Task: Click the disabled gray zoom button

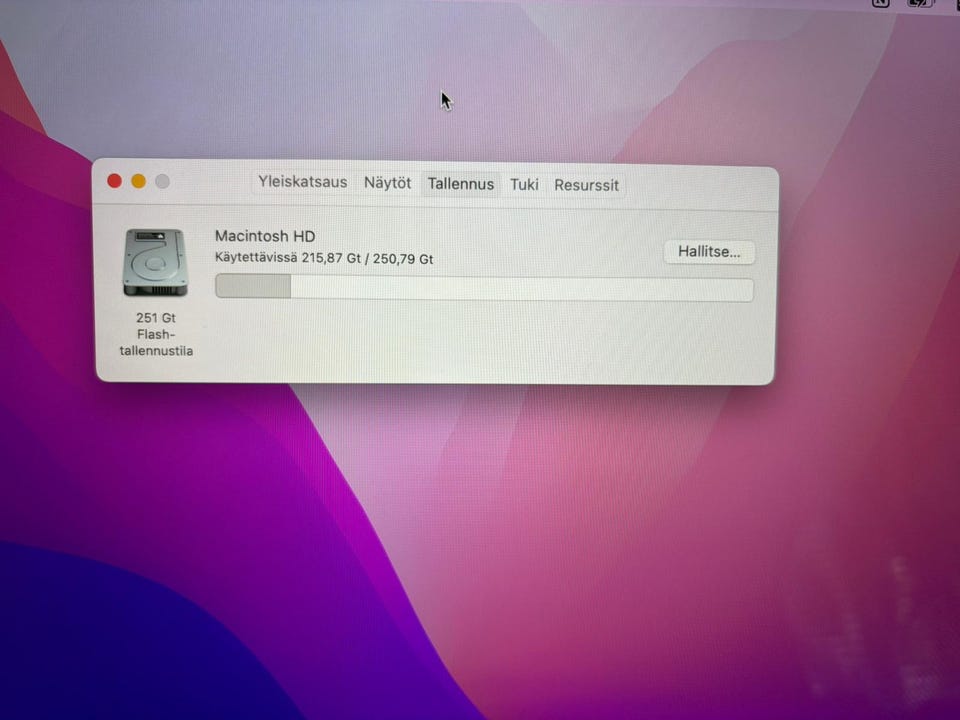Action: [x=162, y=182]
